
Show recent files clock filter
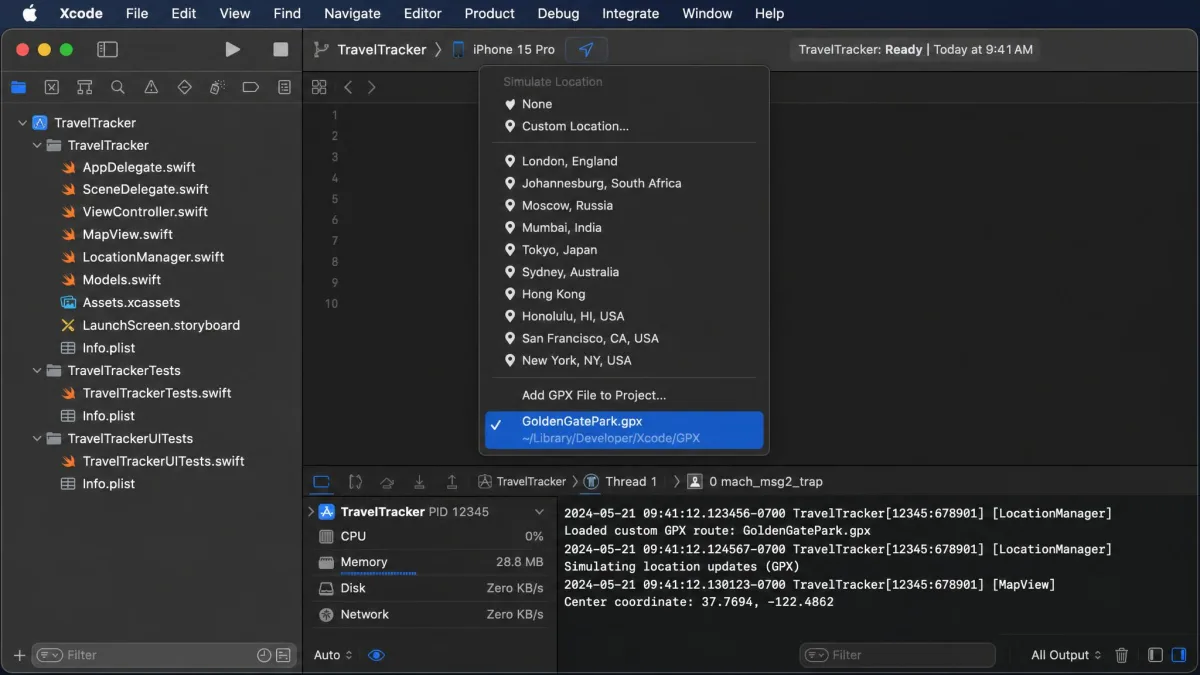coord(264,655)
